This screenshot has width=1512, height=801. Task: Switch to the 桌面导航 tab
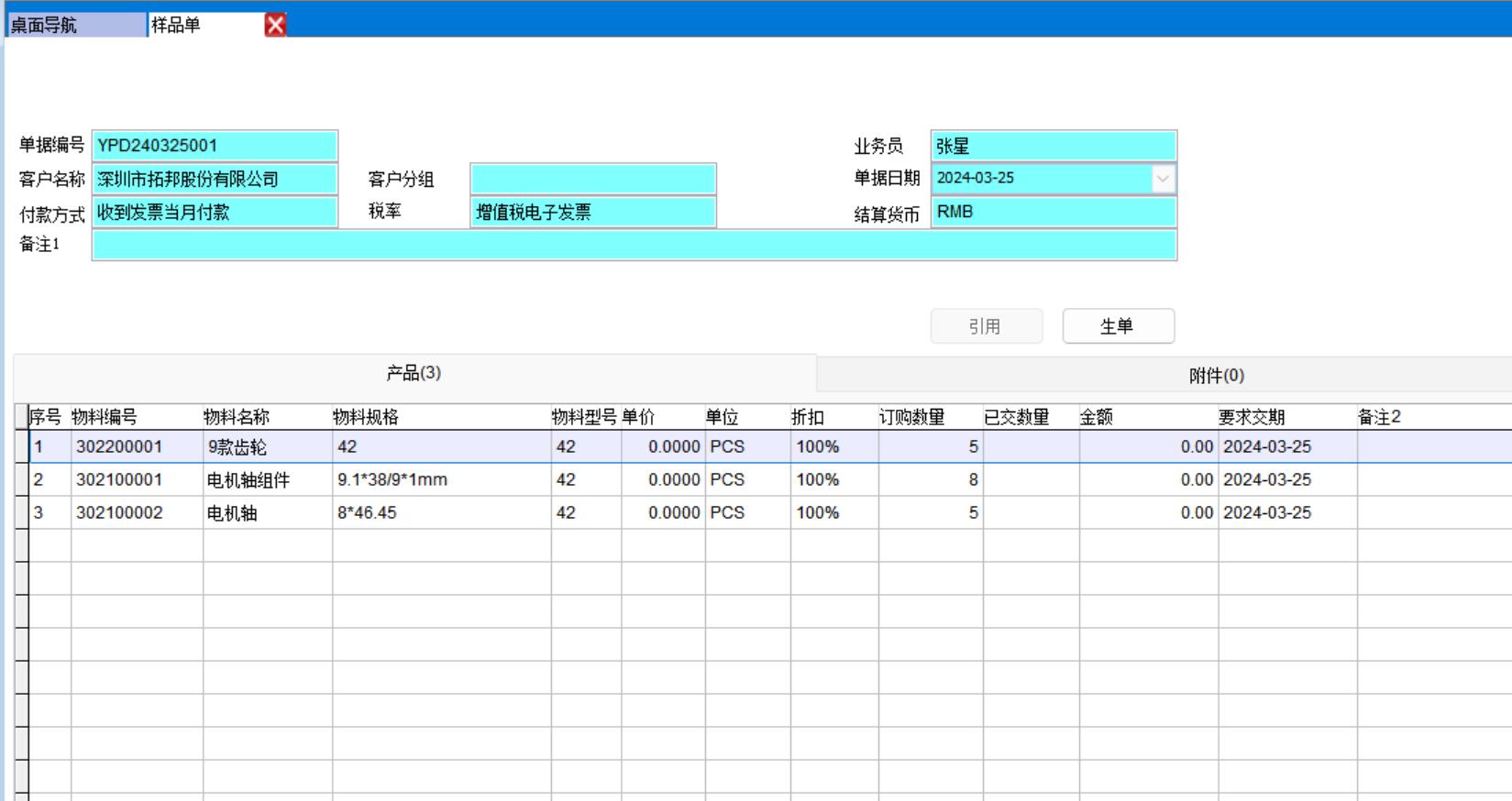click(75, 25)
